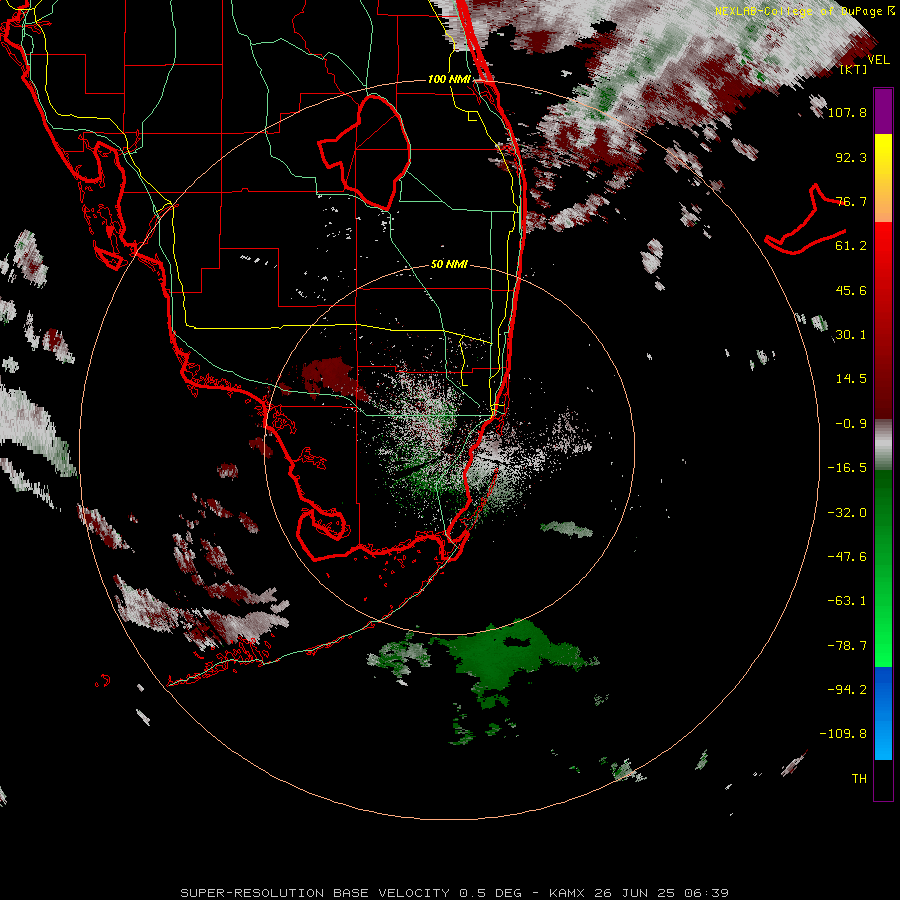Click the -47.6 velocity scale value
The height and width of the screenshot is (900, 900).
847,557
